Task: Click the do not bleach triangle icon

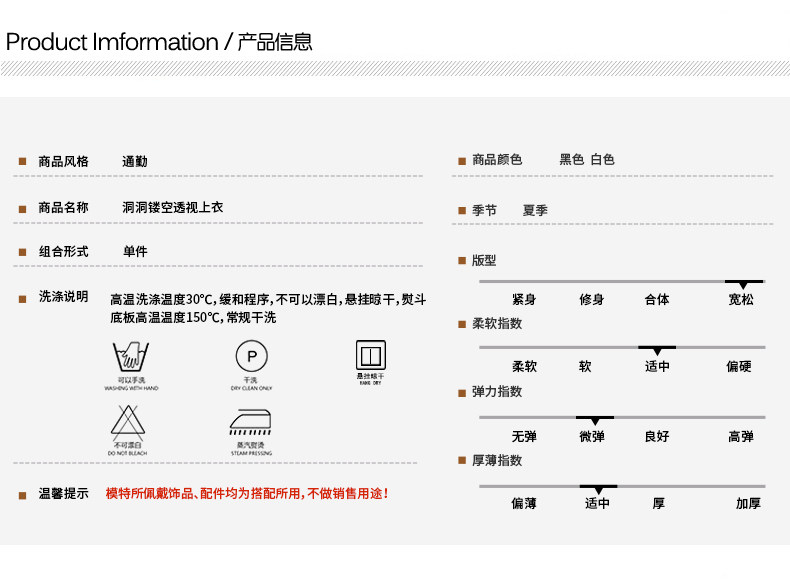Action: (128, 422)
